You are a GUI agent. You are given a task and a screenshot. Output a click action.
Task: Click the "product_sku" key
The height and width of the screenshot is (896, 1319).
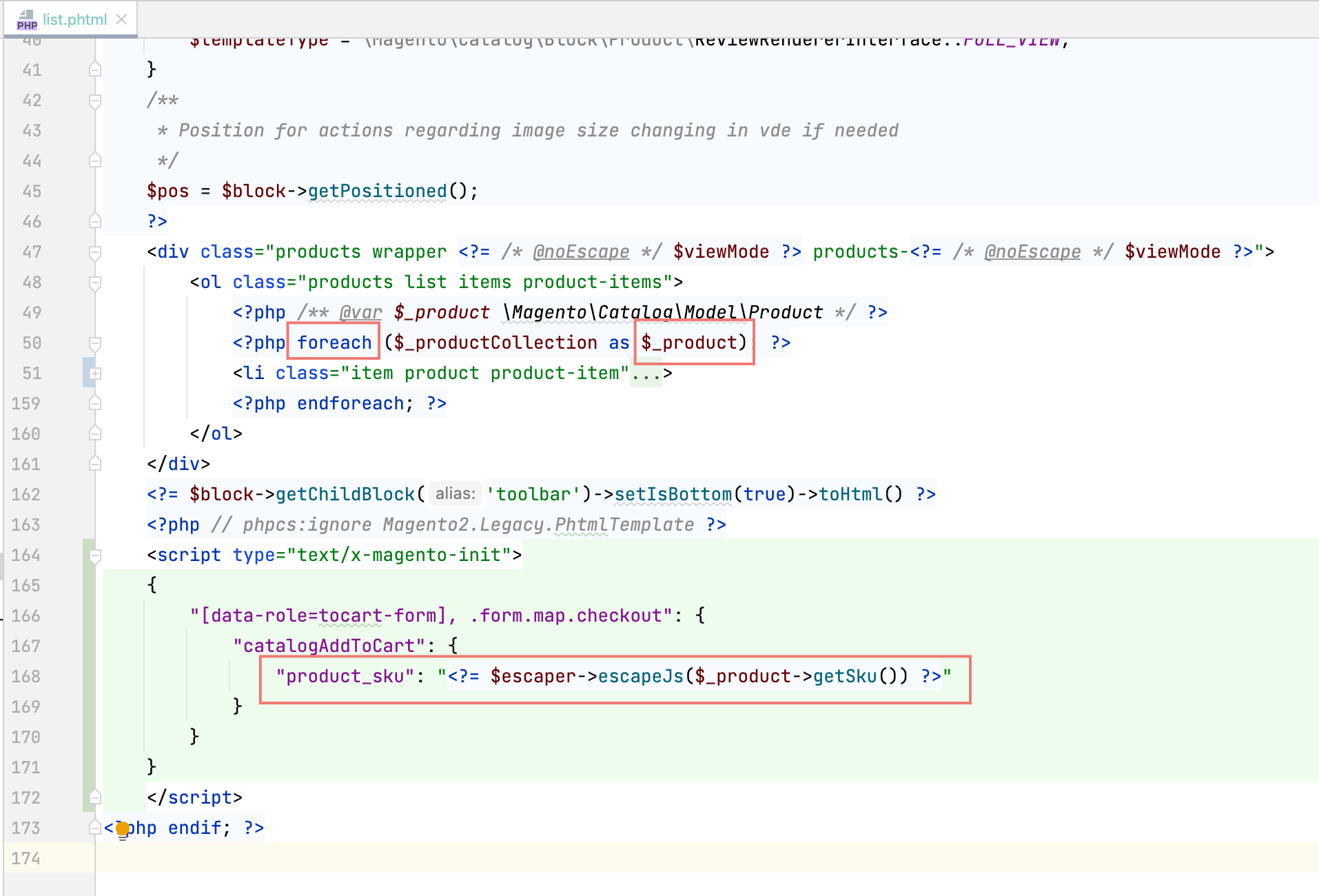coord(345,676)
